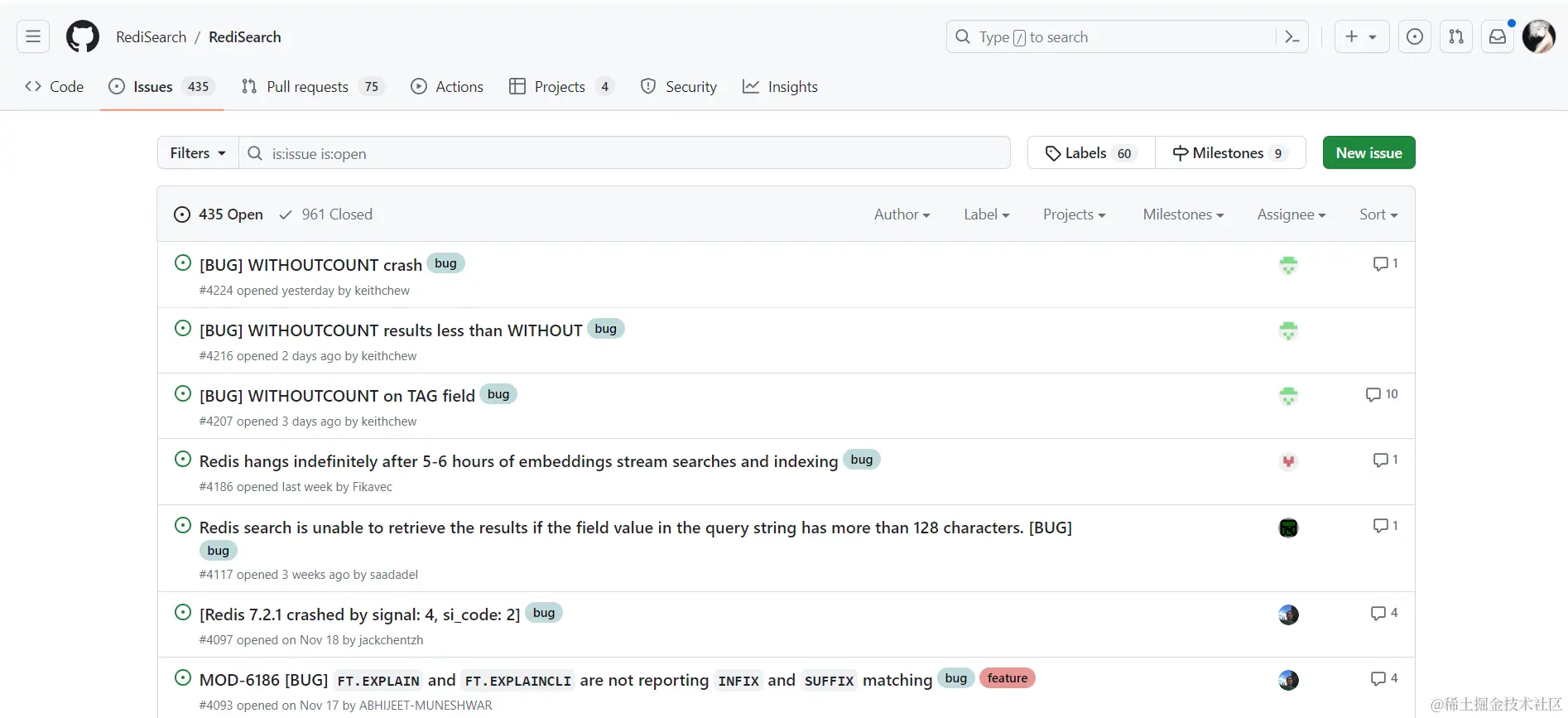Open the hamburger navigation menu
The height and width of the screenshot is (718, 1568).
click(33, 36)
